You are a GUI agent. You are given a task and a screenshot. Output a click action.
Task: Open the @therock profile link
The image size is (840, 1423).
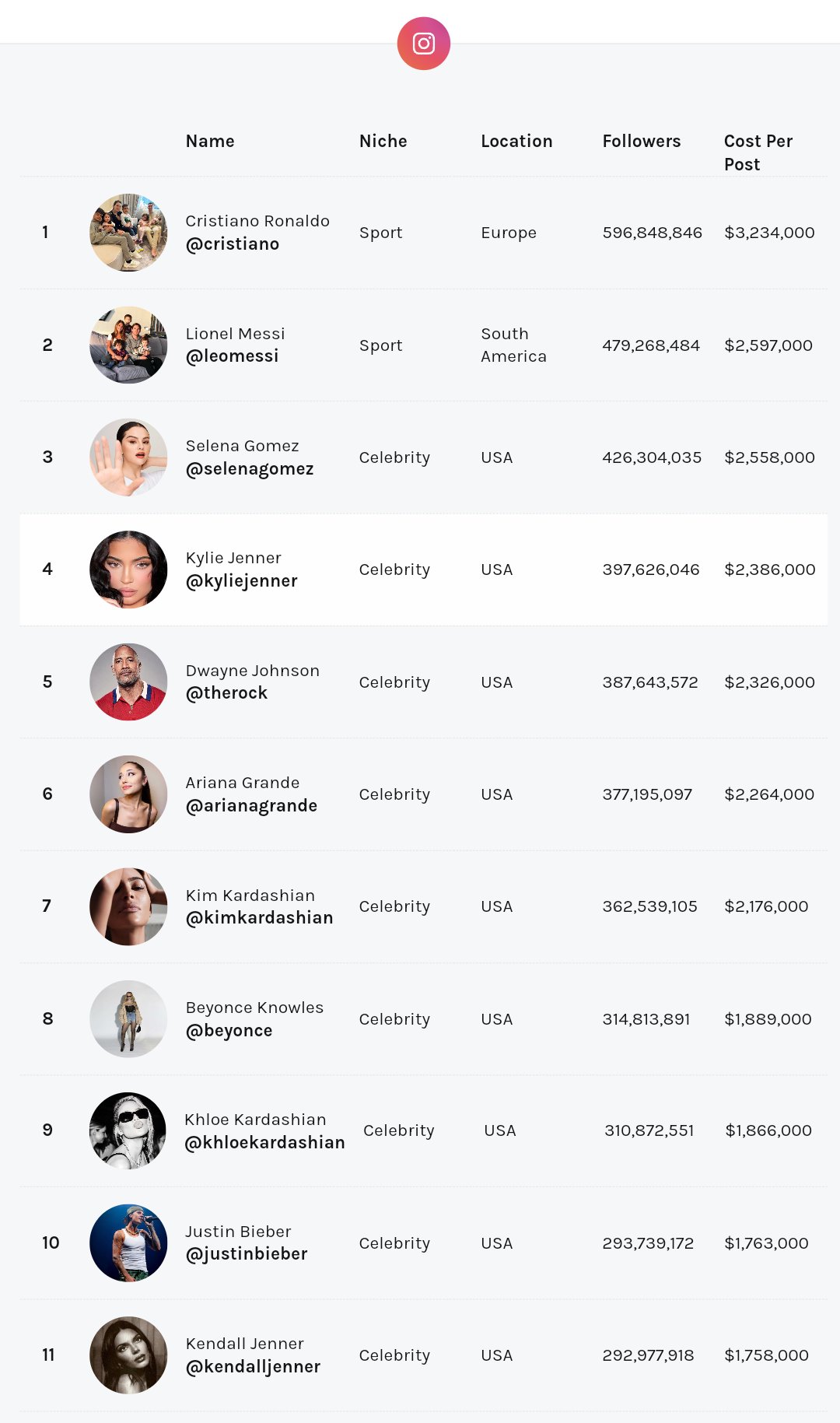pyautogui.click(x=226, y=693)
